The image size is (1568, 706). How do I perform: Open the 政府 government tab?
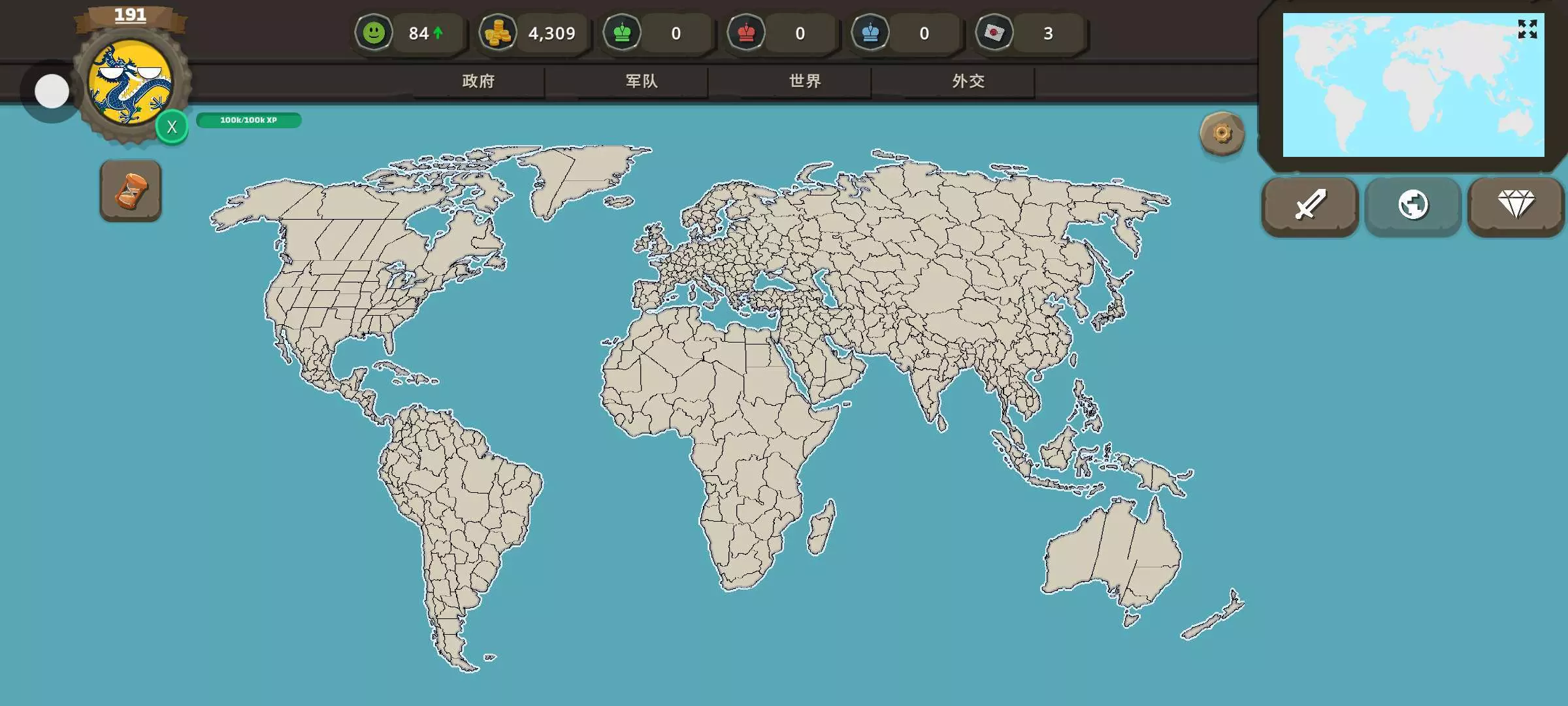[478, 81]
